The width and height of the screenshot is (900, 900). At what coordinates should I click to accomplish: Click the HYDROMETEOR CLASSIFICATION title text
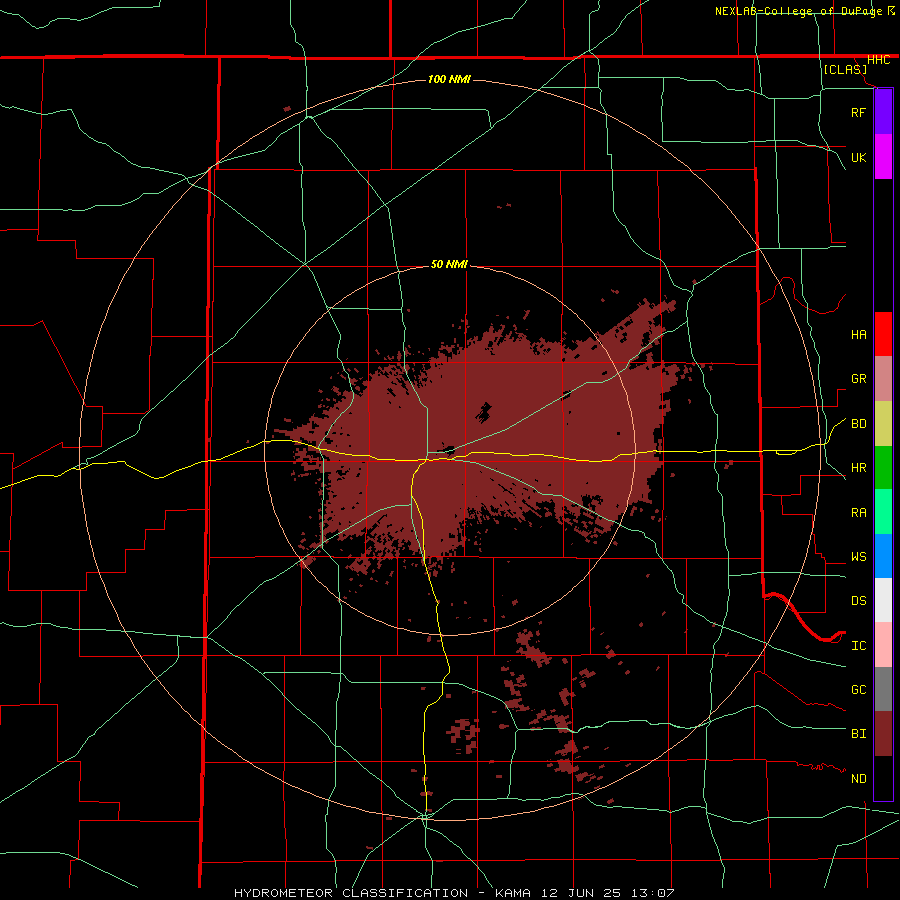351,893
